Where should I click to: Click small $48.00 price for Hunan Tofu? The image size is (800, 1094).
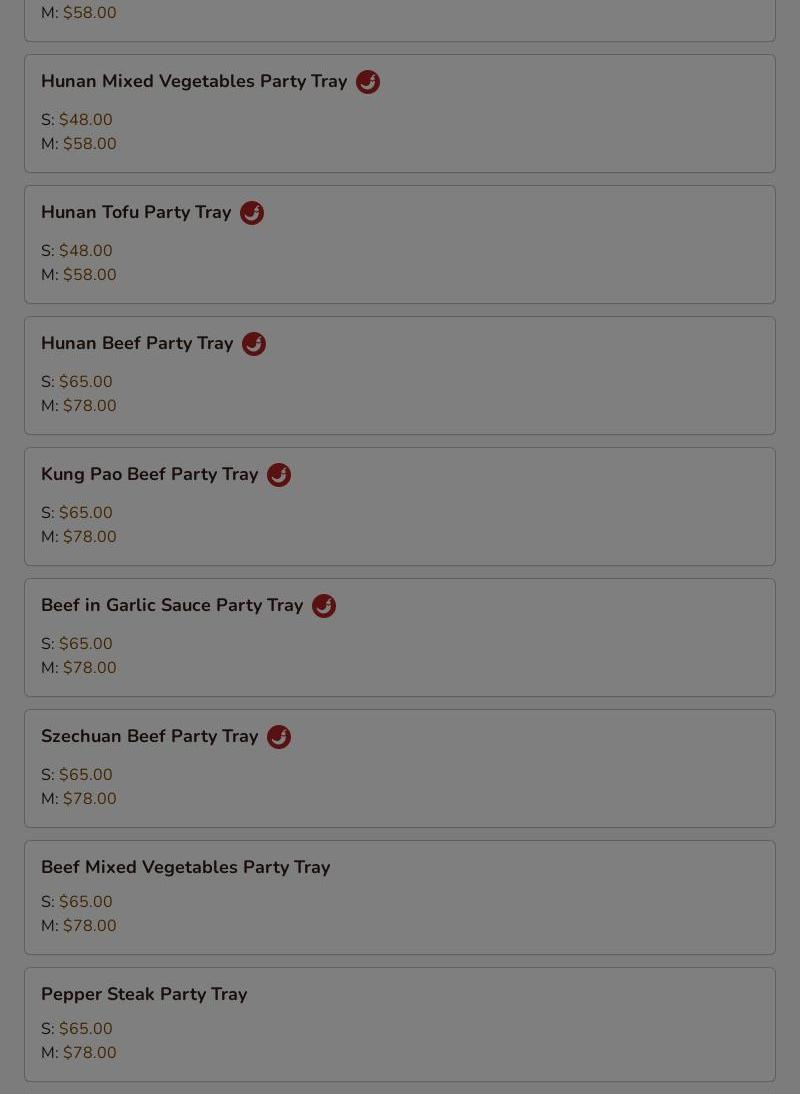[x=85, y=251]
